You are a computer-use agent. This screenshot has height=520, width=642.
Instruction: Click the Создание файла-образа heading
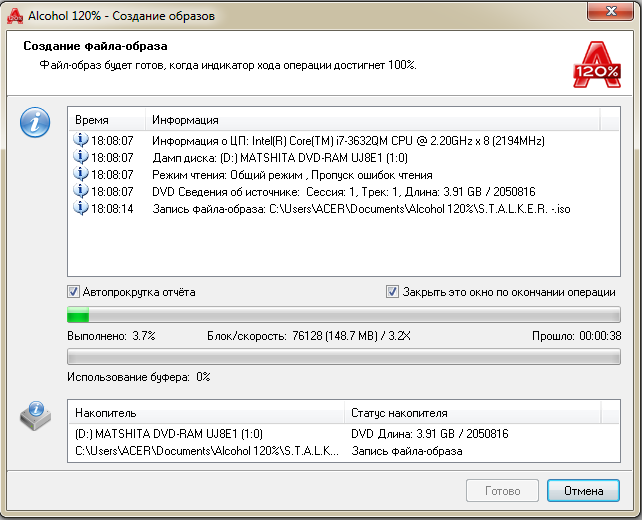click(95, 46)
